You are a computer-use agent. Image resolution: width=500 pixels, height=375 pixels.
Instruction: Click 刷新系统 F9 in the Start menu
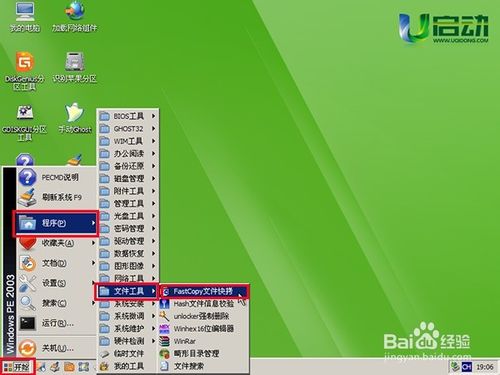(57, 197)
